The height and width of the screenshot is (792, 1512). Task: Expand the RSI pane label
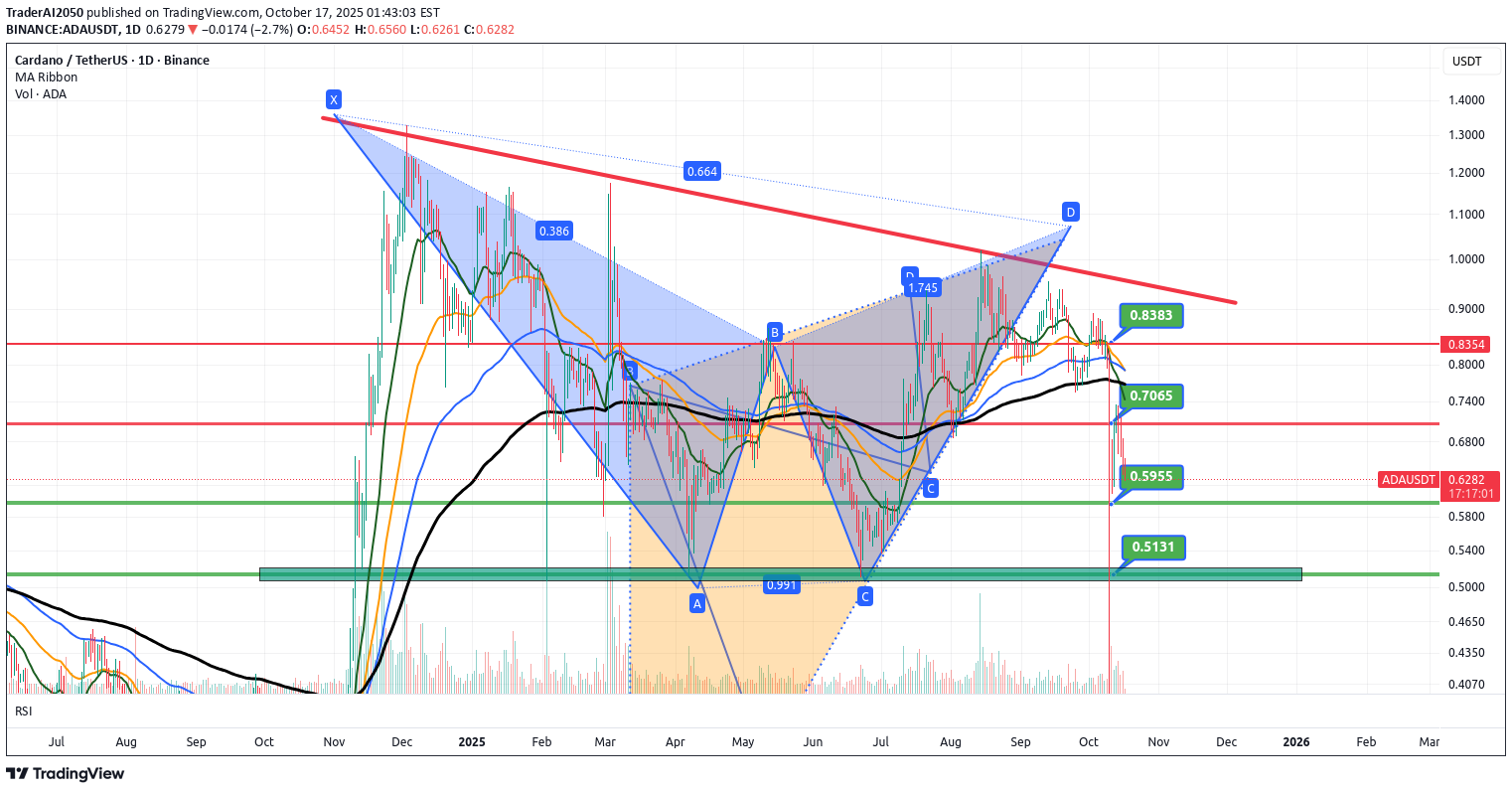tap(24, 711)
